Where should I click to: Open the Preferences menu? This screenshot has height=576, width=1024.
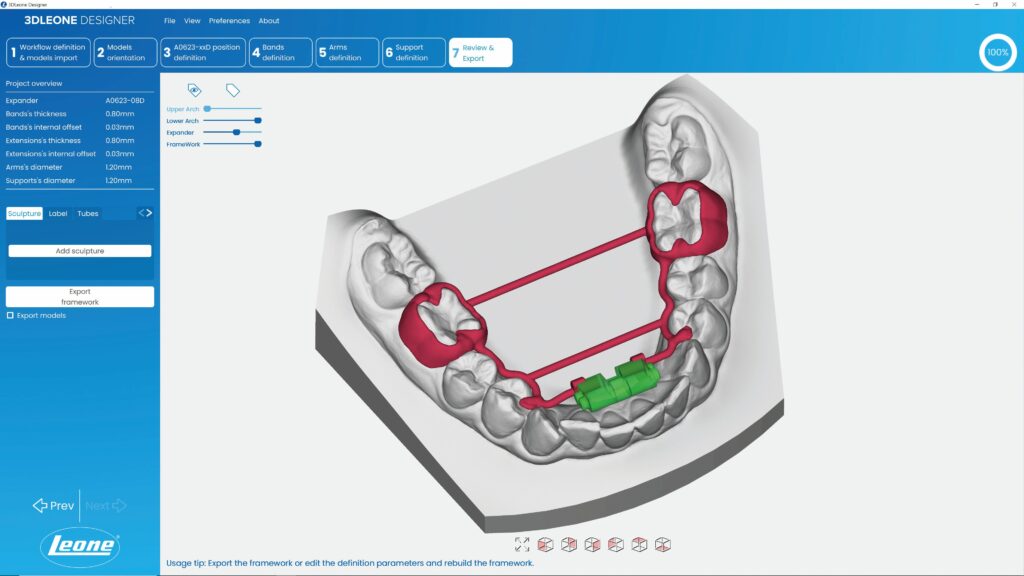pos(229,20)
